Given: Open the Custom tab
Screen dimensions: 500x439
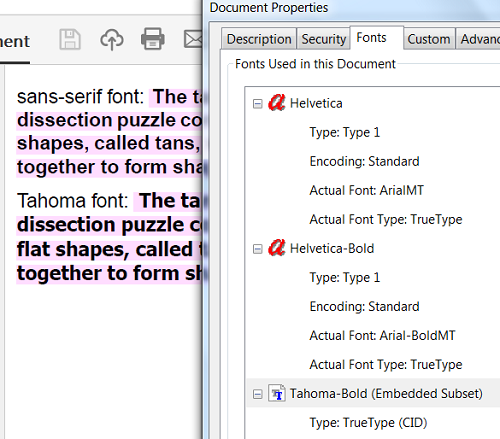Looking at the screenshot, I should coord(429,39).
